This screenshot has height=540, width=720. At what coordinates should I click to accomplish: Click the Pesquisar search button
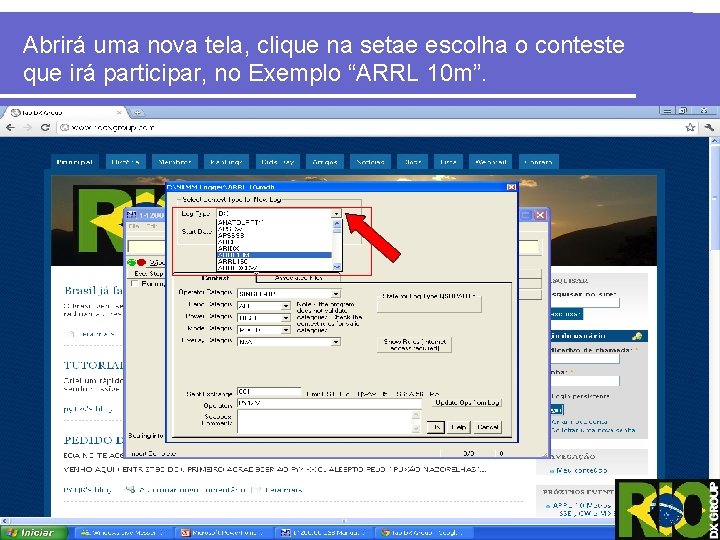(x=566, y=315)
